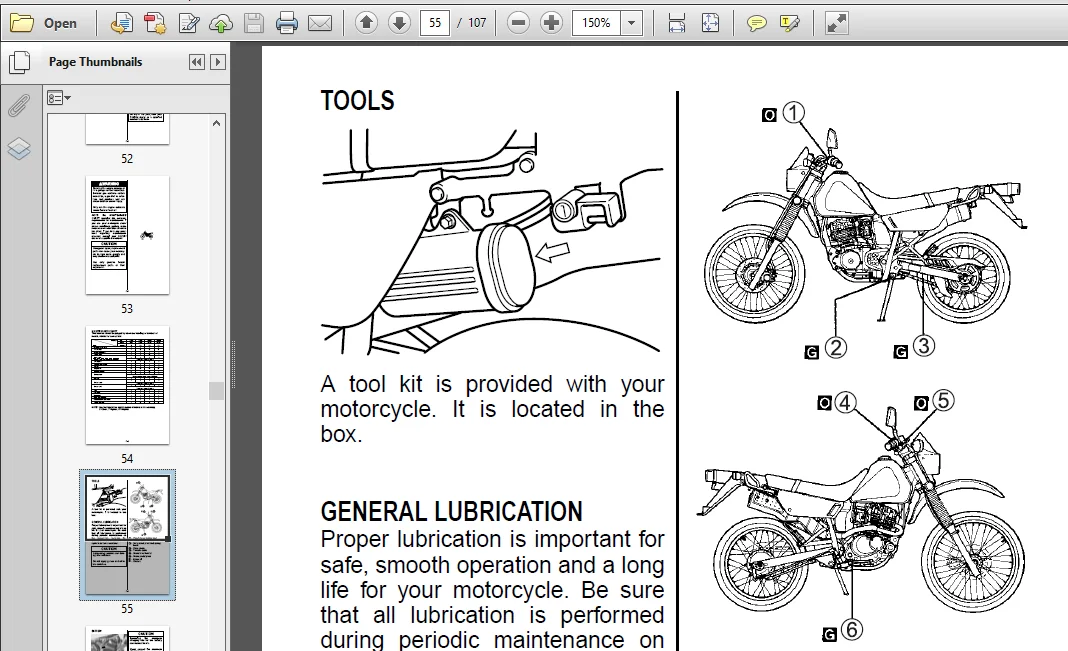
Task: Click the add sticky note comment icon
Action: pyautogui.click(x=756, y=23)
